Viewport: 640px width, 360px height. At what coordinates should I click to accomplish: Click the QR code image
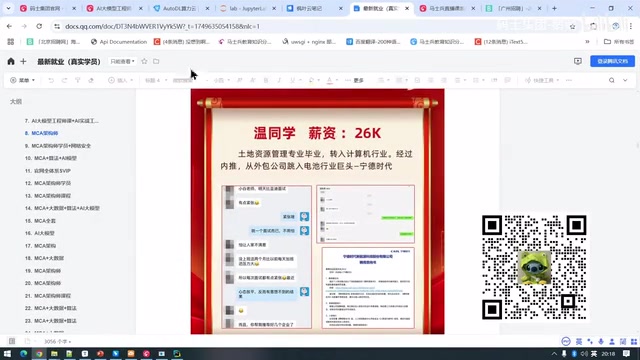(x=534, y=267)
